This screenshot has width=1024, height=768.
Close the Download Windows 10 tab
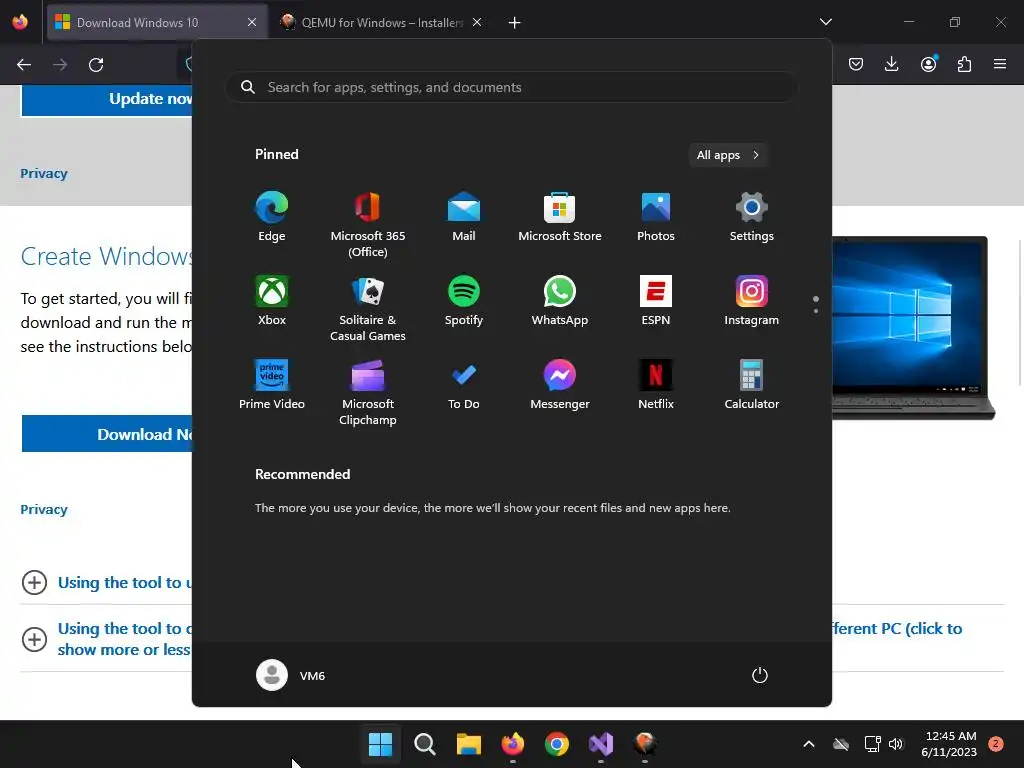pyautogui.click(x=251, y=22)
